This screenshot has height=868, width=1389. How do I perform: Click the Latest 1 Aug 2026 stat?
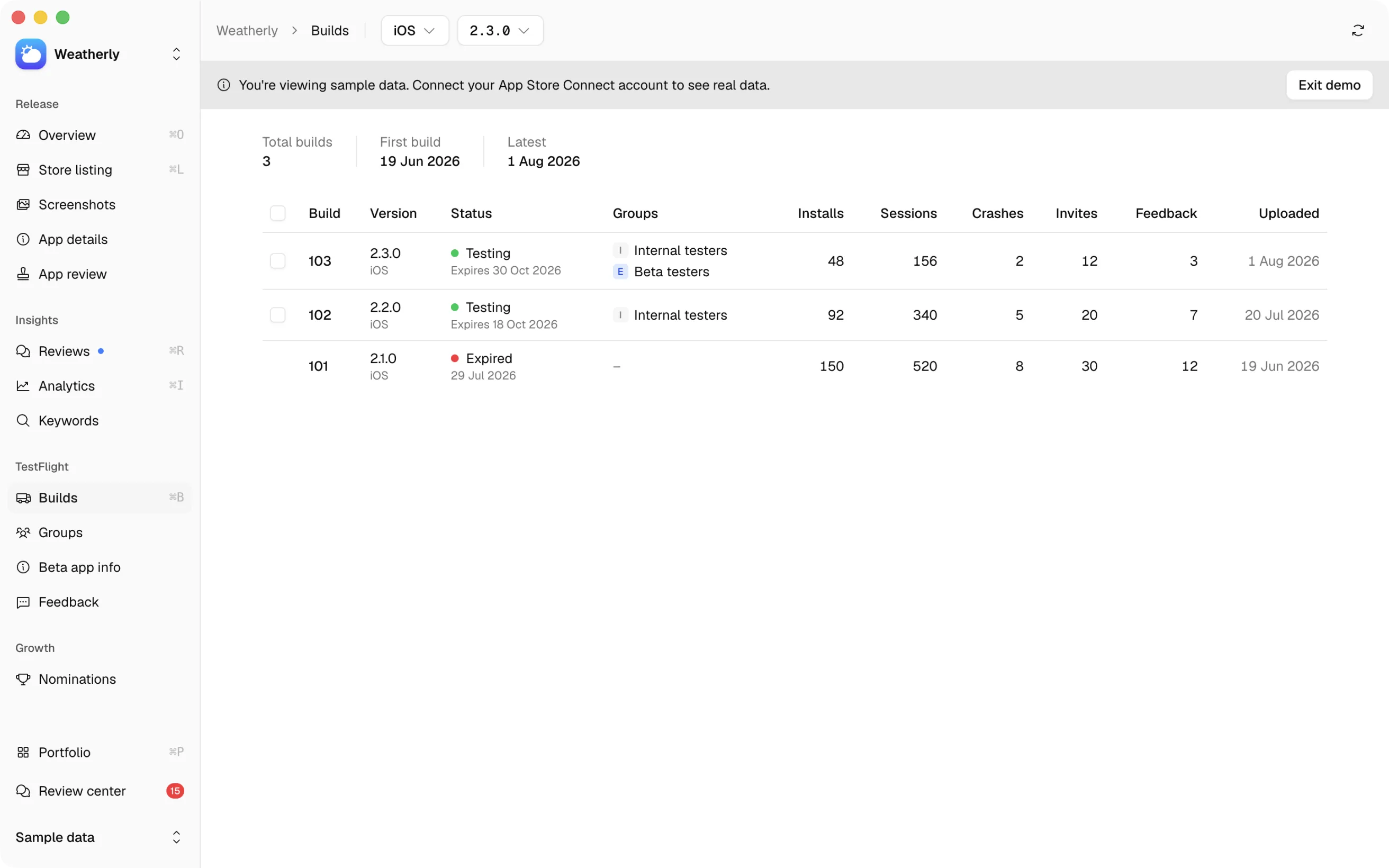point(544,152)
